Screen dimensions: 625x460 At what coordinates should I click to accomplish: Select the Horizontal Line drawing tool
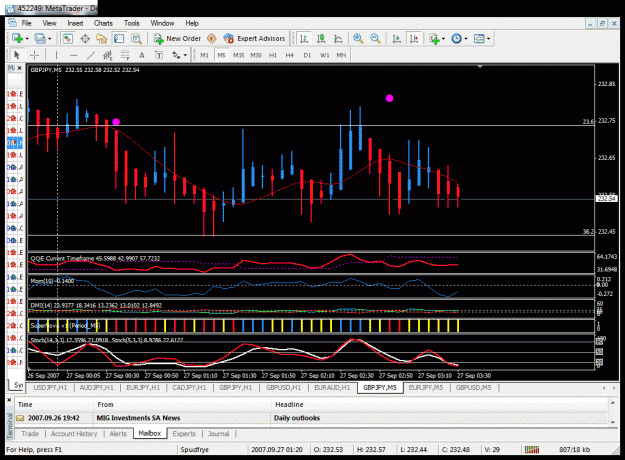coord(73,55)
